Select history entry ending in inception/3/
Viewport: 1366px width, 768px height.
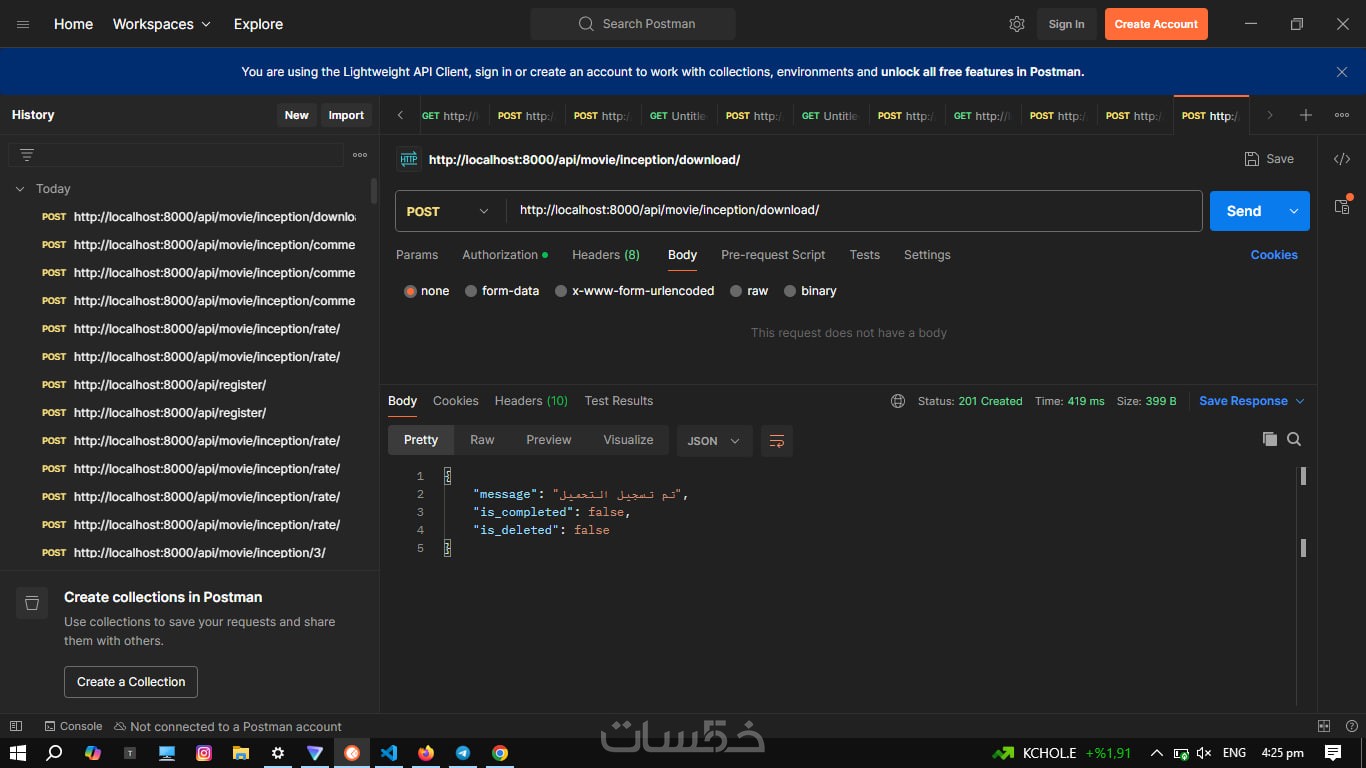[x=198, y=552]
